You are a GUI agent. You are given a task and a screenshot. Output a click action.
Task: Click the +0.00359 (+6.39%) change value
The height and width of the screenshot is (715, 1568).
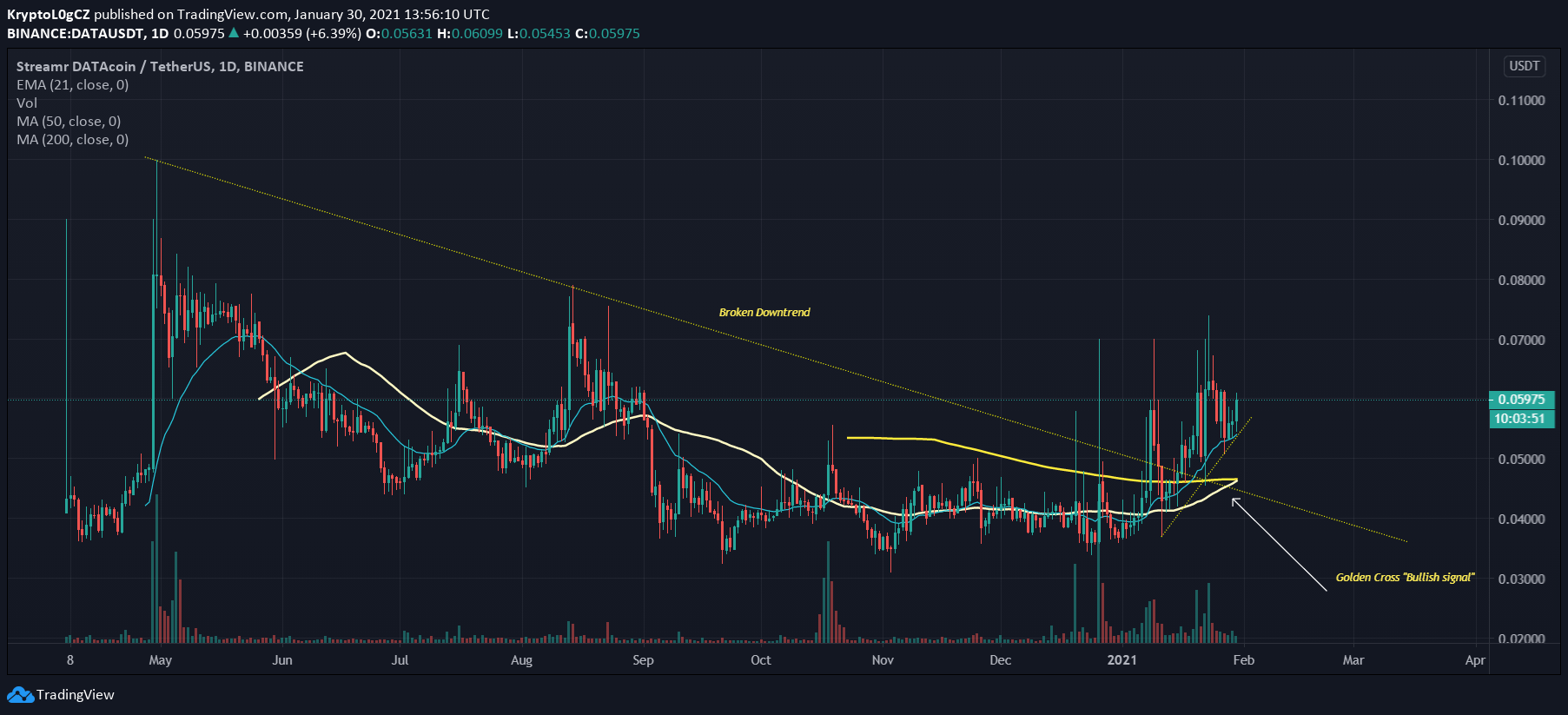pos(301,34)
